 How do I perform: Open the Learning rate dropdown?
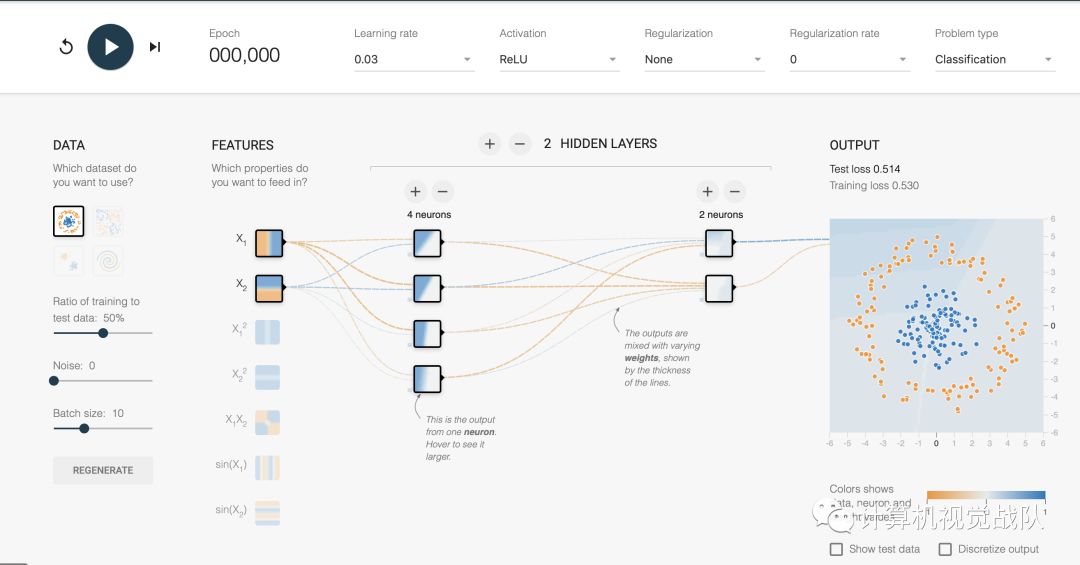[412, 60]
